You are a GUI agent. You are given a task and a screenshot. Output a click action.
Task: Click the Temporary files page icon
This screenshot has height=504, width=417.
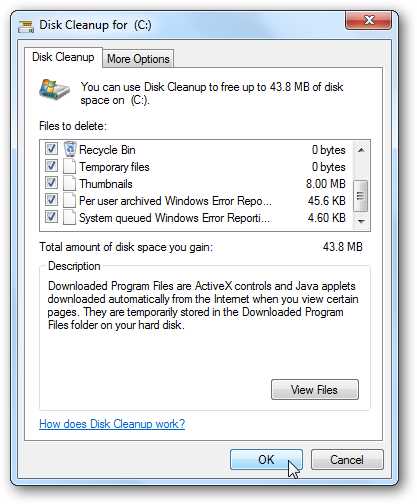(69, 166)
